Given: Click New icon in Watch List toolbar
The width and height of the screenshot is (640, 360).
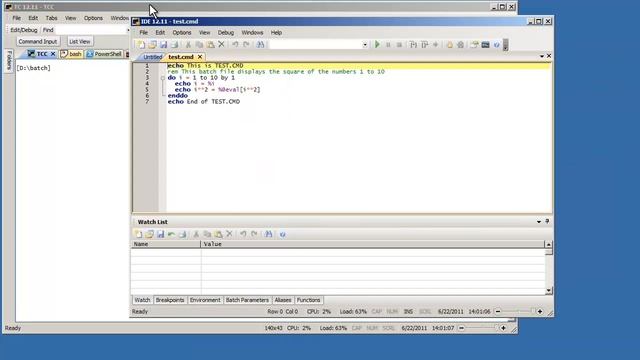Looking at the screenshot, I should point(138,234).
